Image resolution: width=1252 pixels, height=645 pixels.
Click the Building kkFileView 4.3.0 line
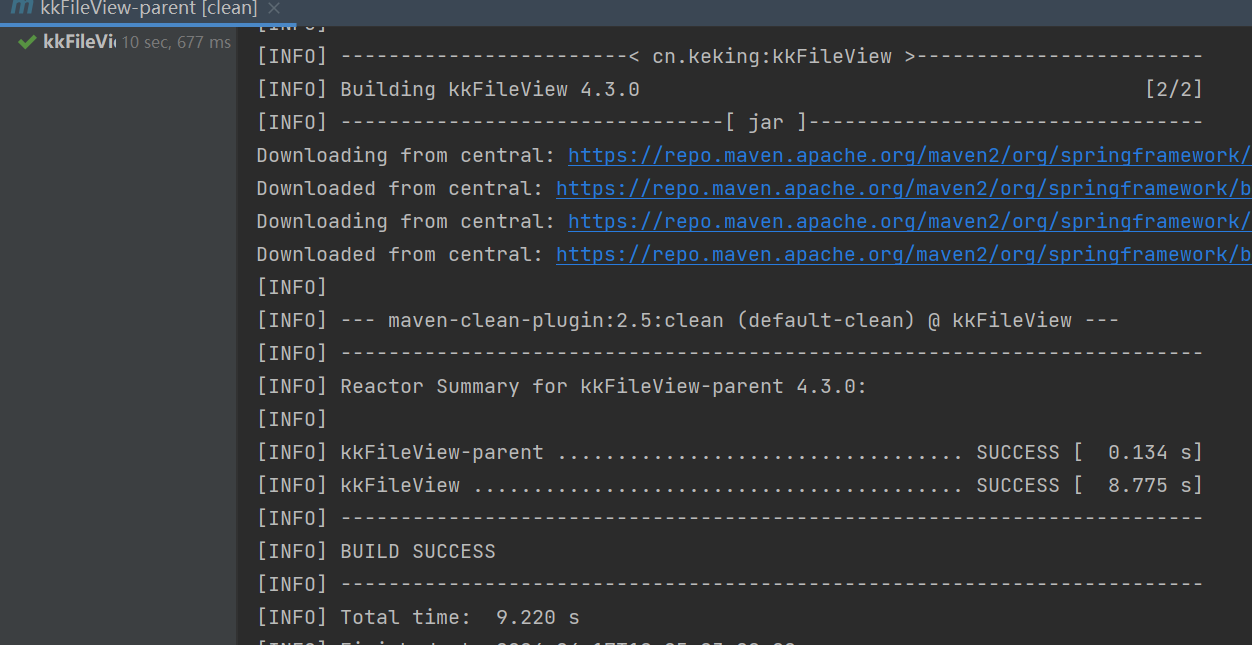489,89
